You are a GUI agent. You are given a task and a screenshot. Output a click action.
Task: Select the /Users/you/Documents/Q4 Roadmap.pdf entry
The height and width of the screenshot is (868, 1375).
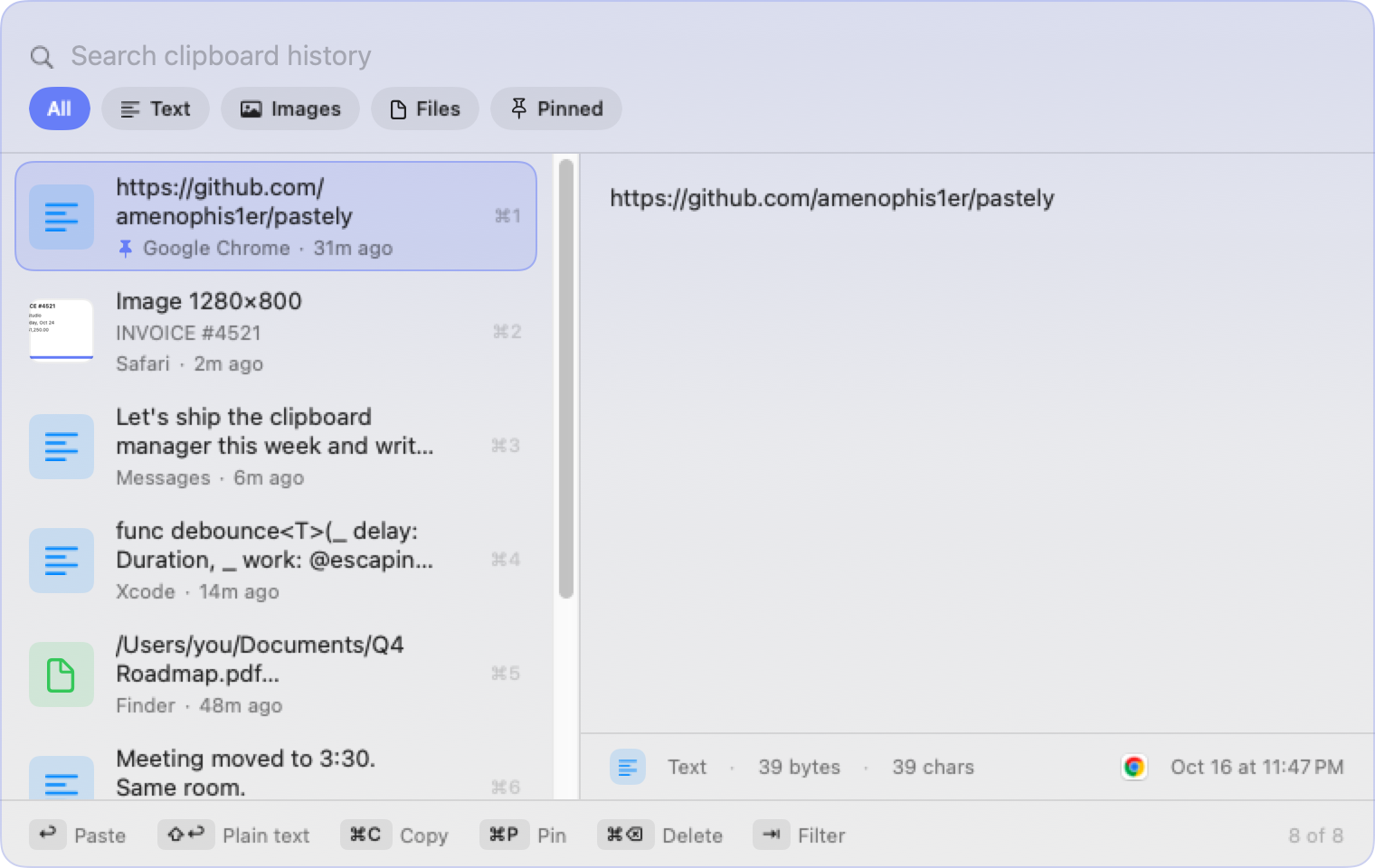tap(276, 674)
